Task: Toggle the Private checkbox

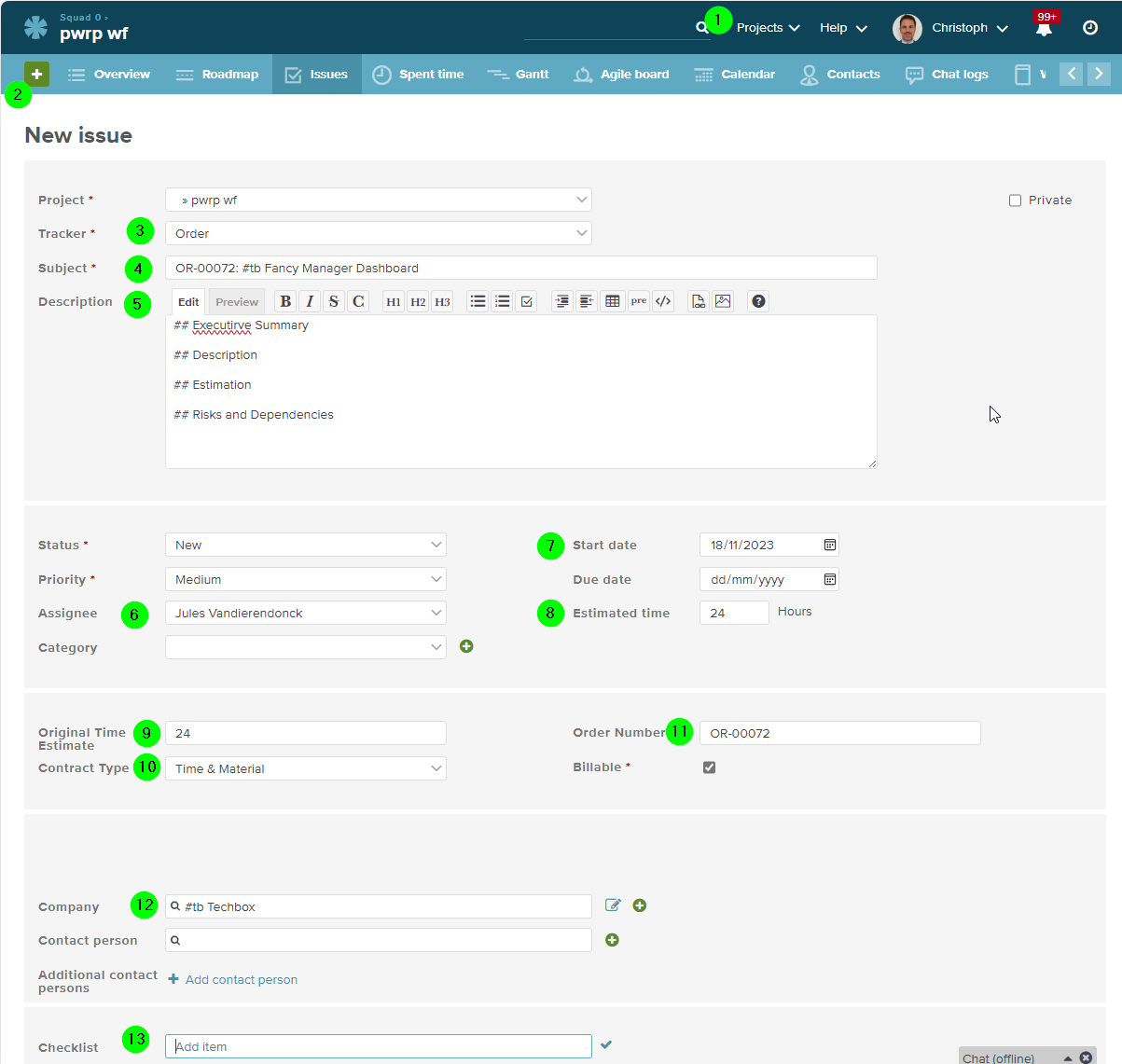Action: point(1015,200)
